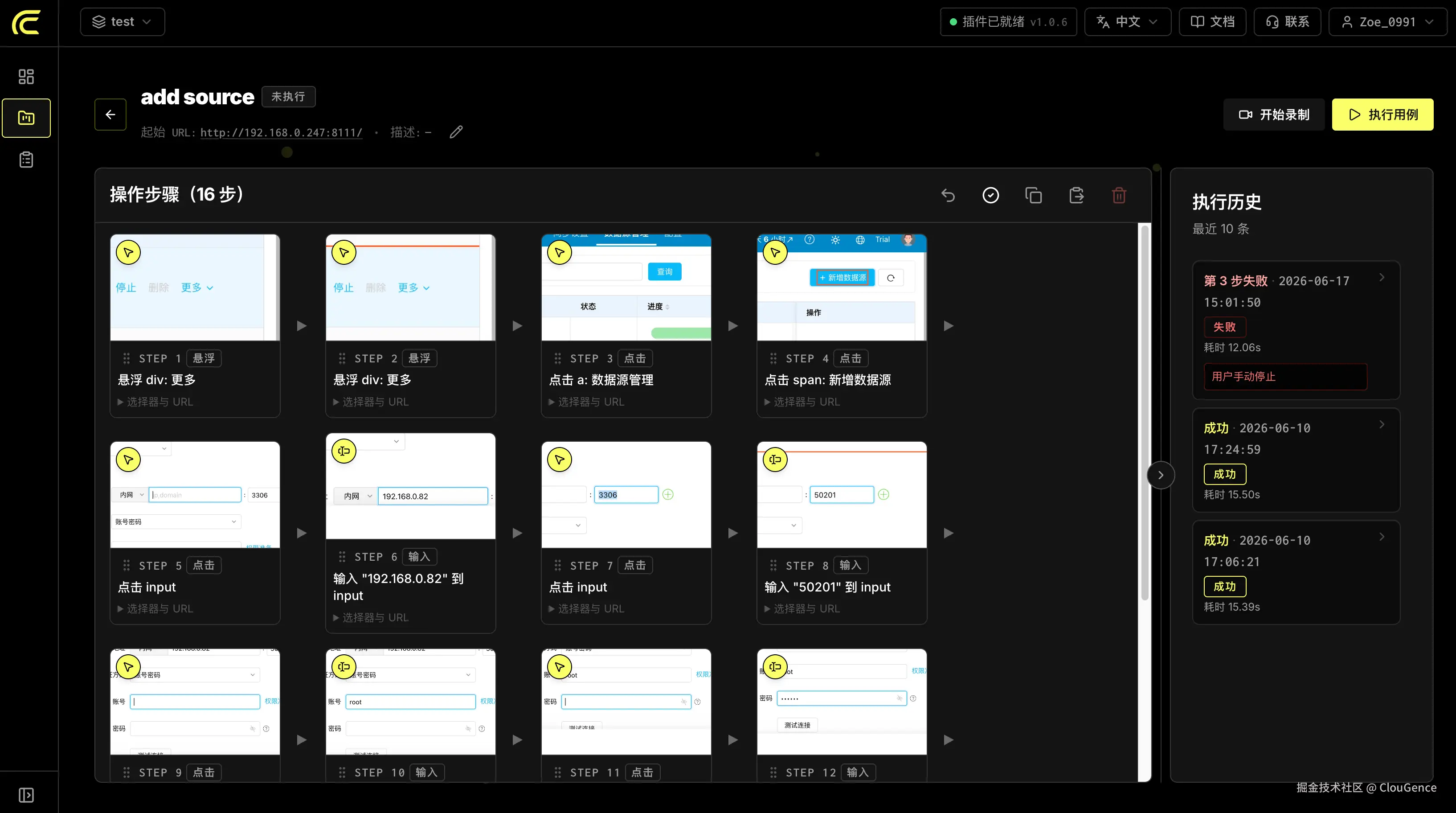Grab drag handle of STEP 4
1456x813 pixels.
pyautogui.click(x=773, y=358)
